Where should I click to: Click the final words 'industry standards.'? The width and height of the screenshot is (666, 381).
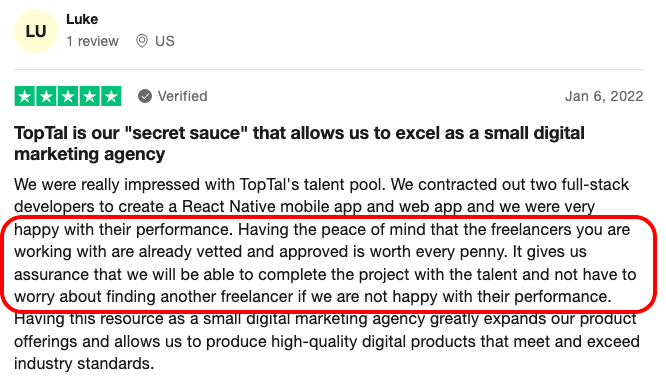coord(84,364)
